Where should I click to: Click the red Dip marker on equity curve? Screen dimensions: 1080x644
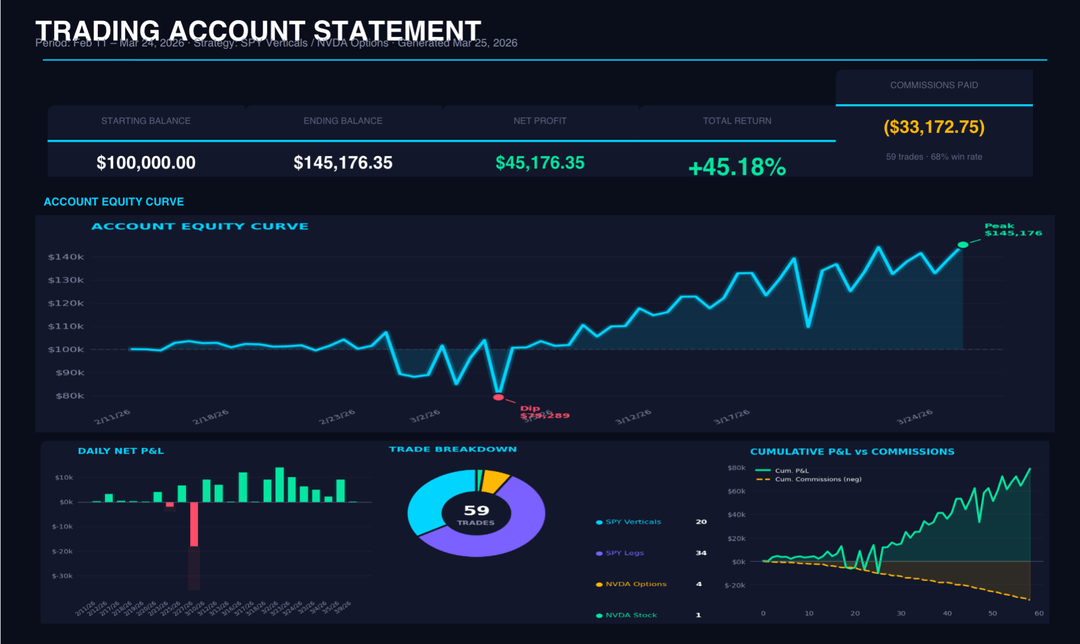(x=498, y=397)
